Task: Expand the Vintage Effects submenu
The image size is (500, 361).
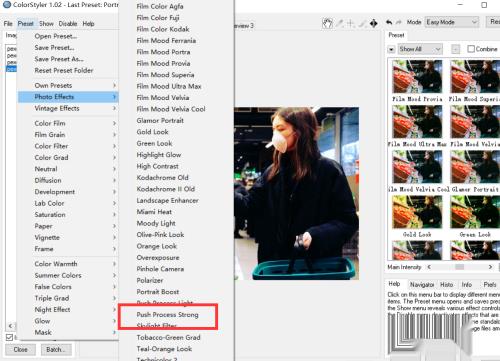Action: pyautogui.click(x=68, y=108)
